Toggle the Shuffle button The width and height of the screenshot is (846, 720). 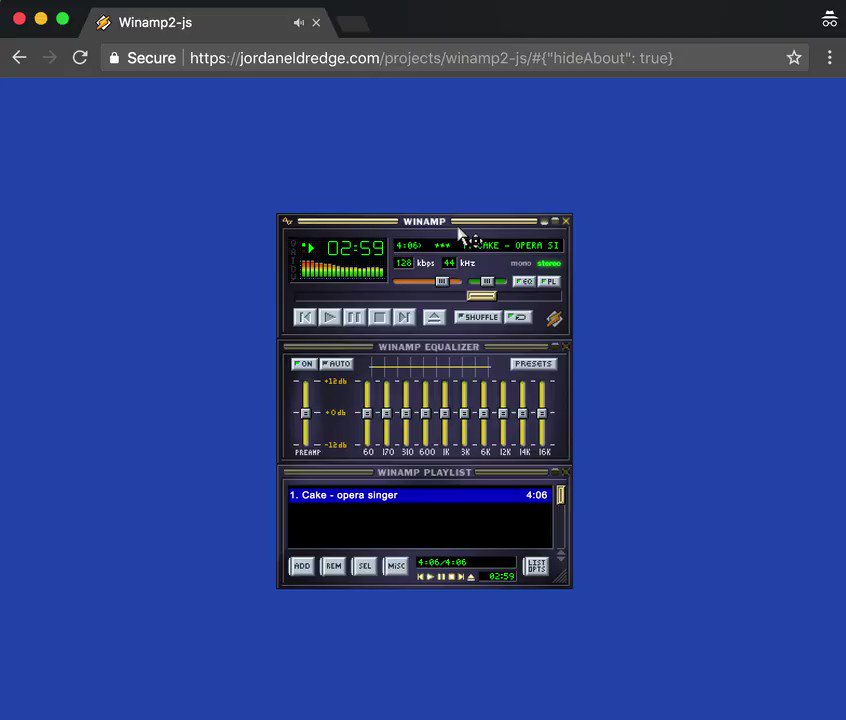pyautogui.click(x=478, y=317)
